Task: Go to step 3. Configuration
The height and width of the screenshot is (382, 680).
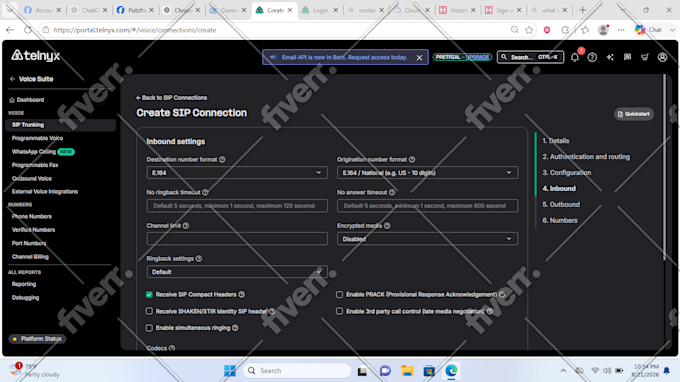Action: click(x=566, y=173)
